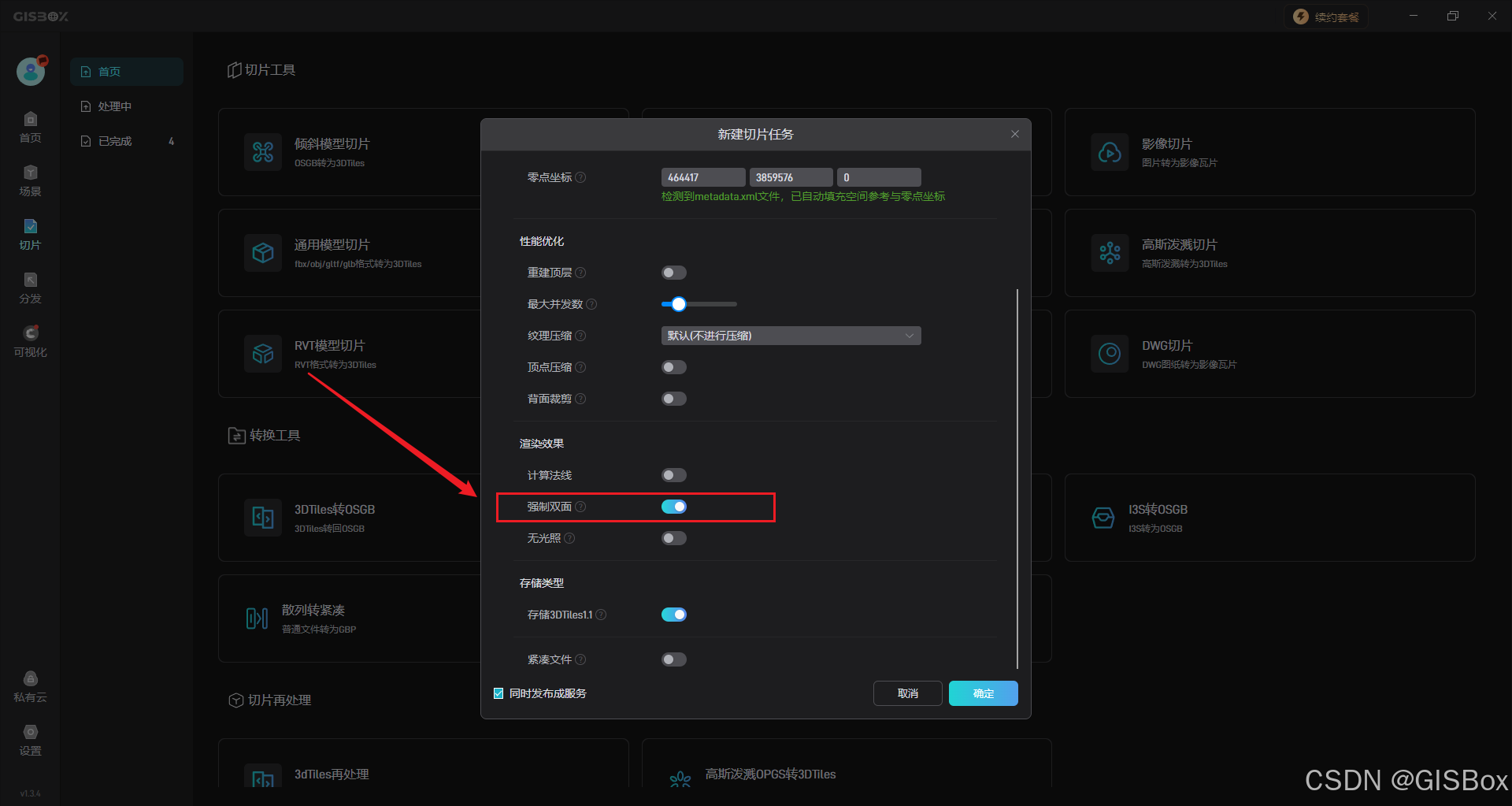Enable the 紧凑文件 switch
Viewport: 1512px width, 806px height.
click(674, 659)
